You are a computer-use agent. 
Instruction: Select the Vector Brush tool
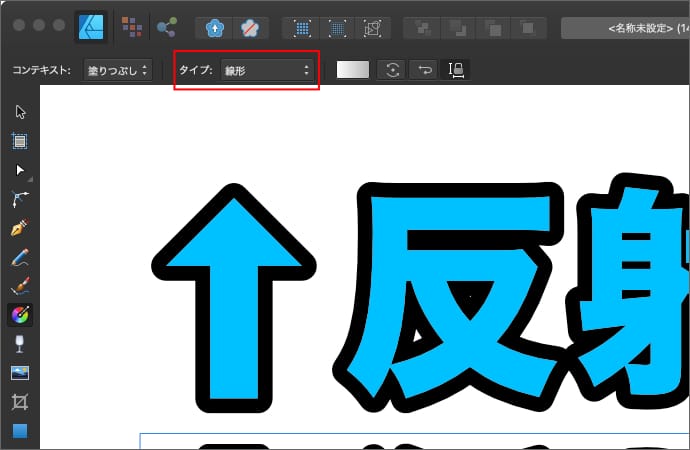20,286
